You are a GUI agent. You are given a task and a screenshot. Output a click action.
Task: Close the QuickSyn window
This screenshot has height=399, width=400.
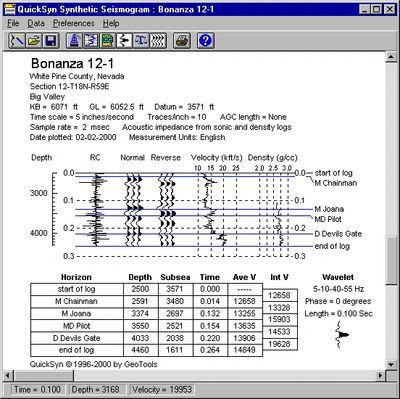(x=389, y=9)
